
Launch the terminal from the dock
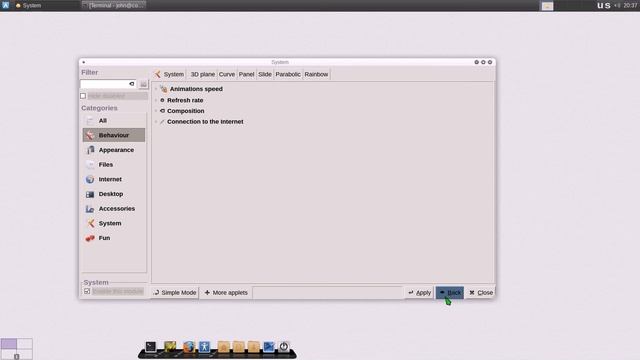pyautogui.click(x=151, y=347)
